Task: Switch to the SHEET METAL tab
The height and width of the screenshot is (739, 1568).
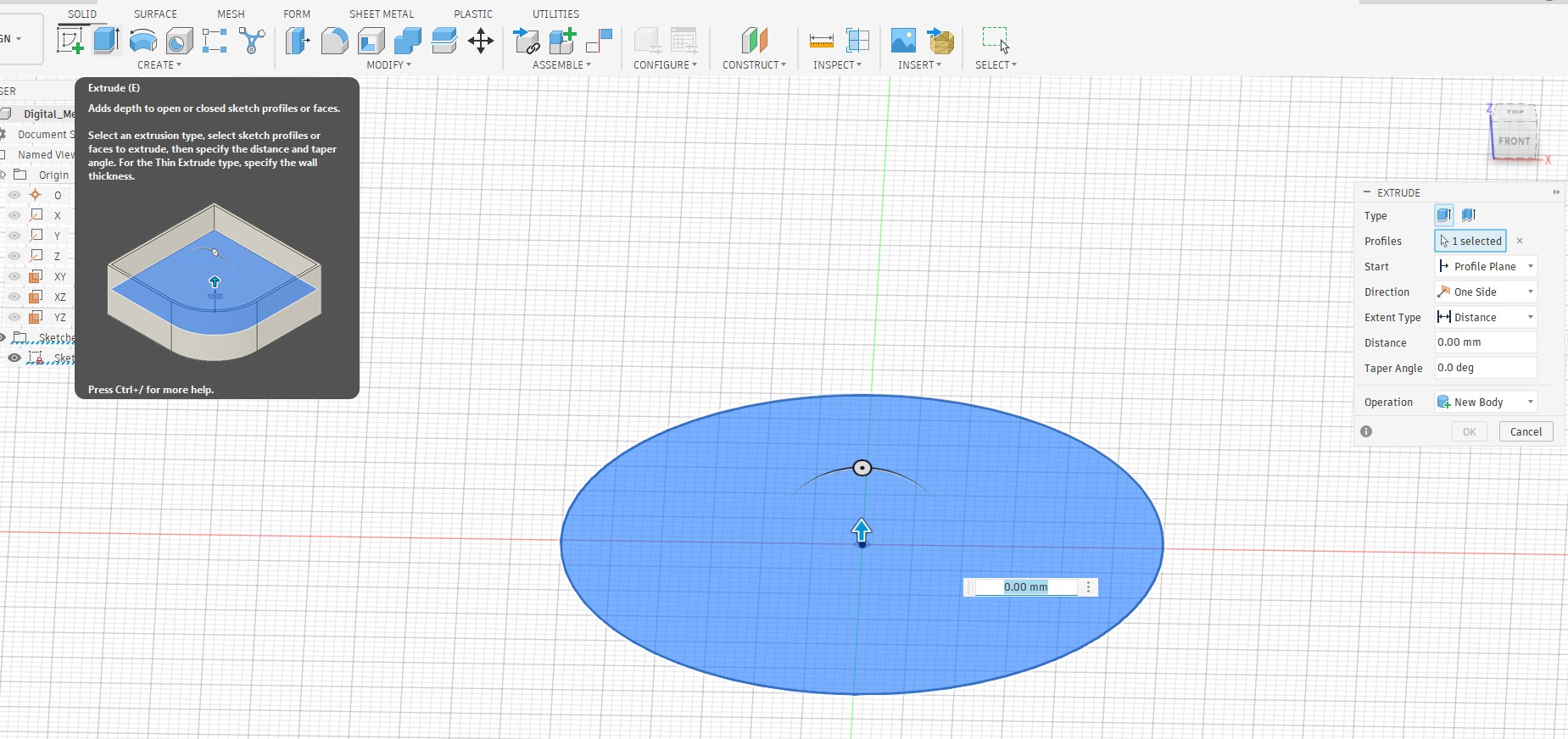Action: [382, 14]
